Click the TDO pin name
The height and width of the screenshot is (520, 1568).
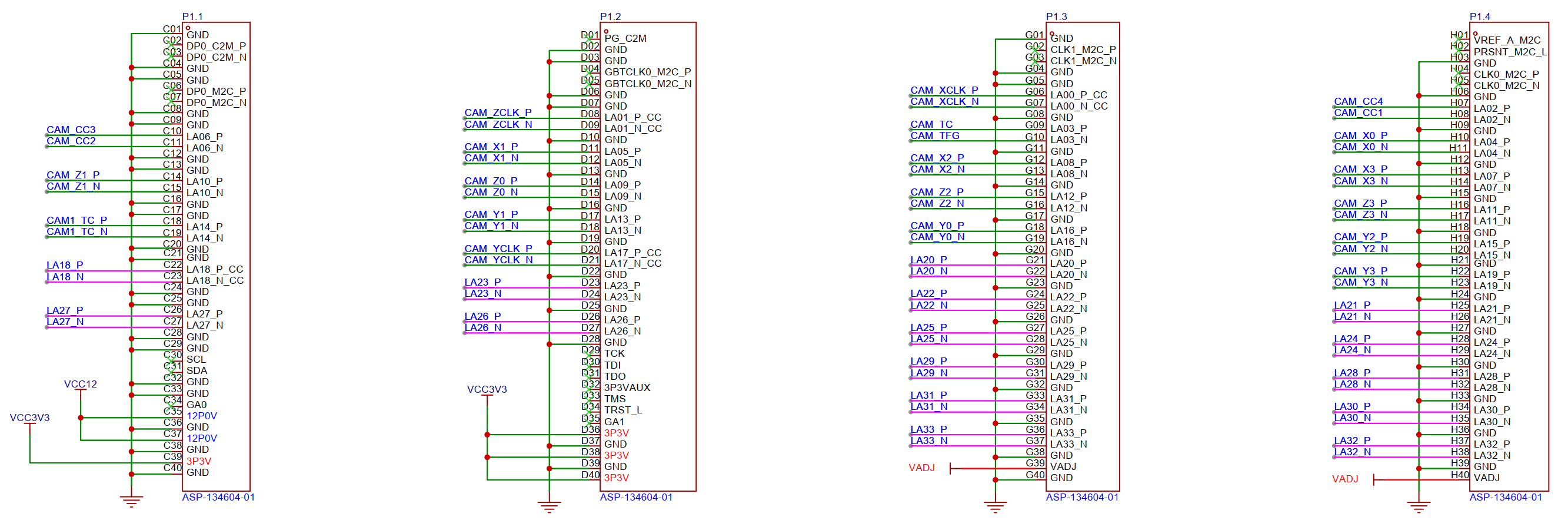[615, 376]
